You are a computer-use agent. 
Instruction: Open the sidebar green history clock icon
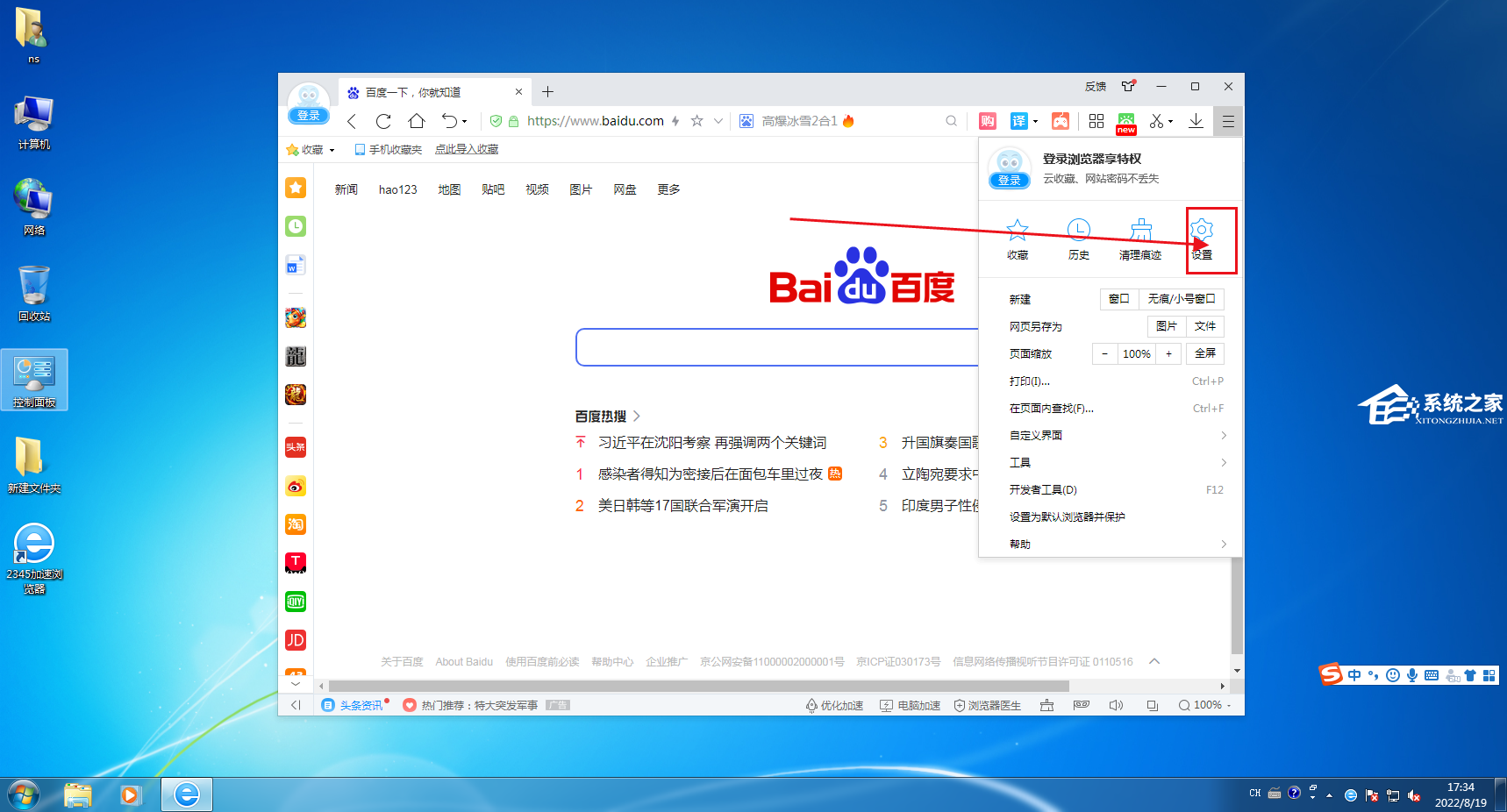click(x=296, y=226)
